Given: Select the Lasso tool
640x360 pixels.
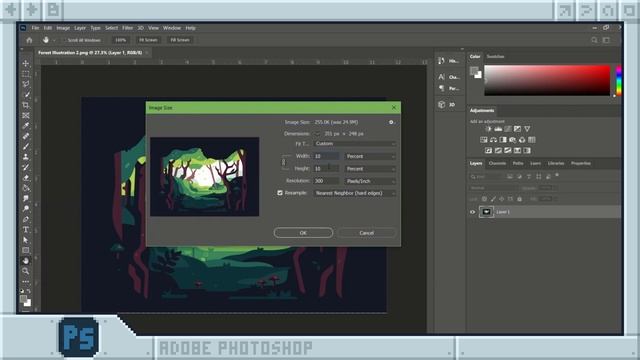Looking at the screenshot, I should [26, 84].
